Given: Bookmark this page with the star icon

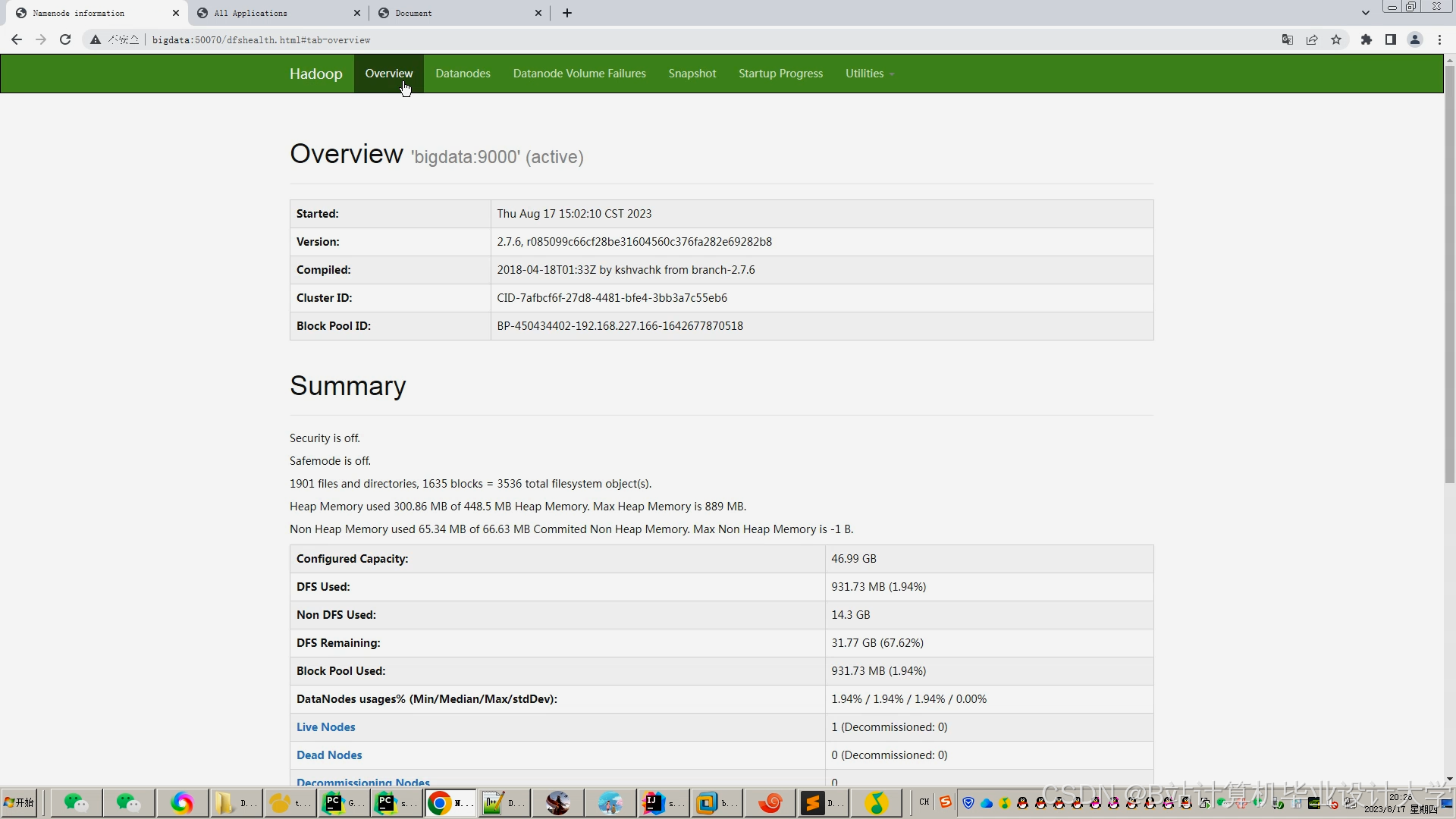Looking at the screenshot, I should pyautogui.click(x=1336, y=39).
